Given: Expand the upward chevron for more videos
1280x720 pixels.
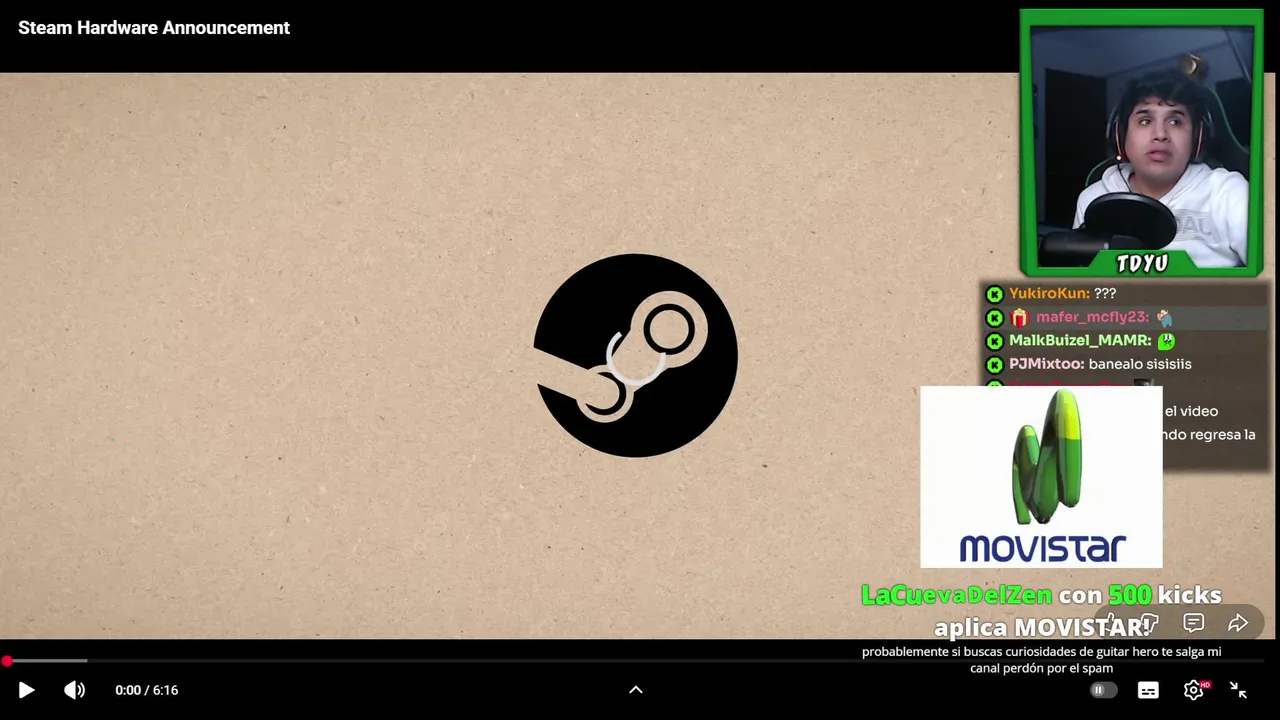Looking at the screenshot, I should click(x=635, y=689).
